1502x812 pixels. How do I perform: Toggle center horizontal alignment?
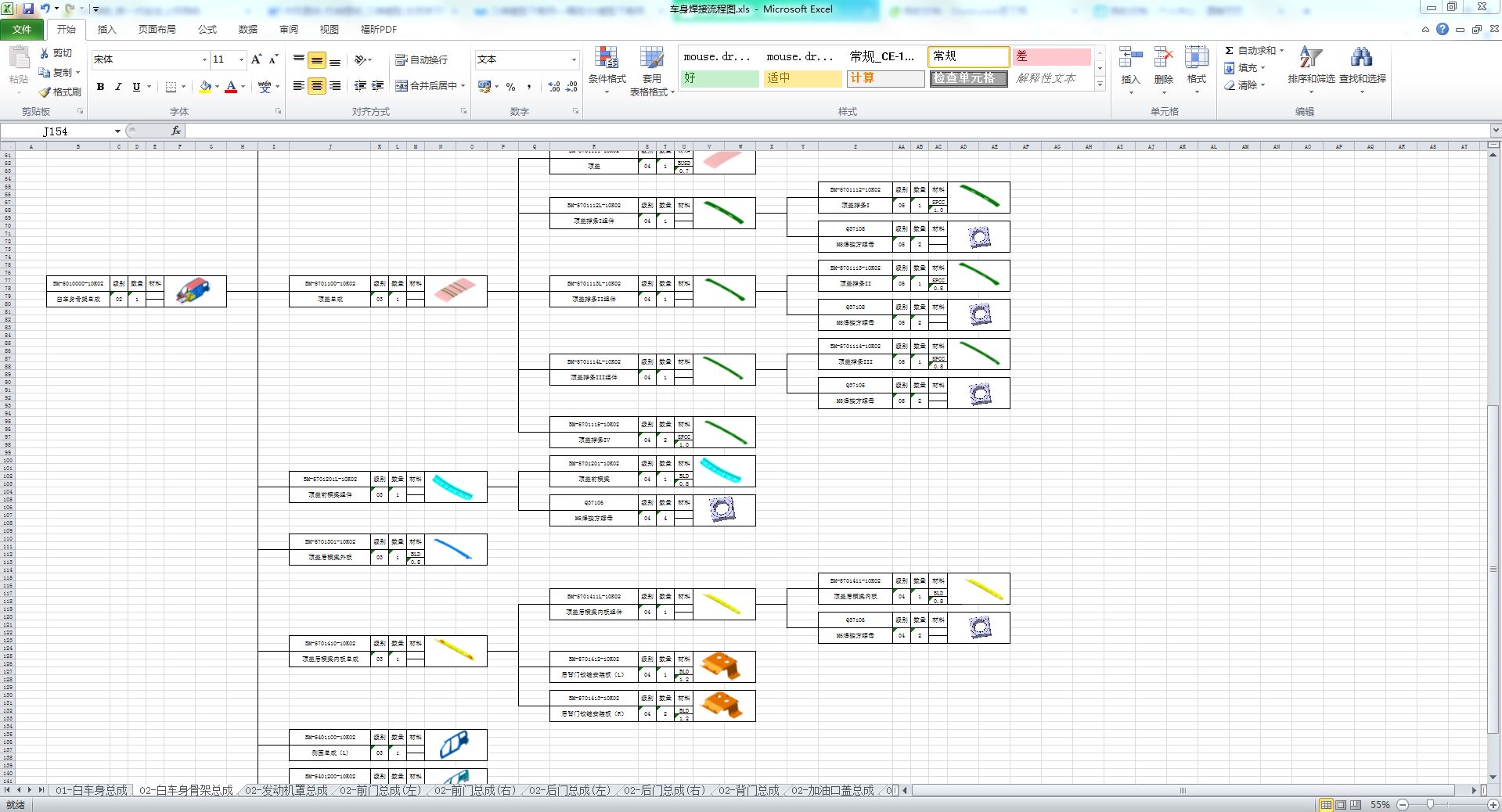[x=316, y=86]
